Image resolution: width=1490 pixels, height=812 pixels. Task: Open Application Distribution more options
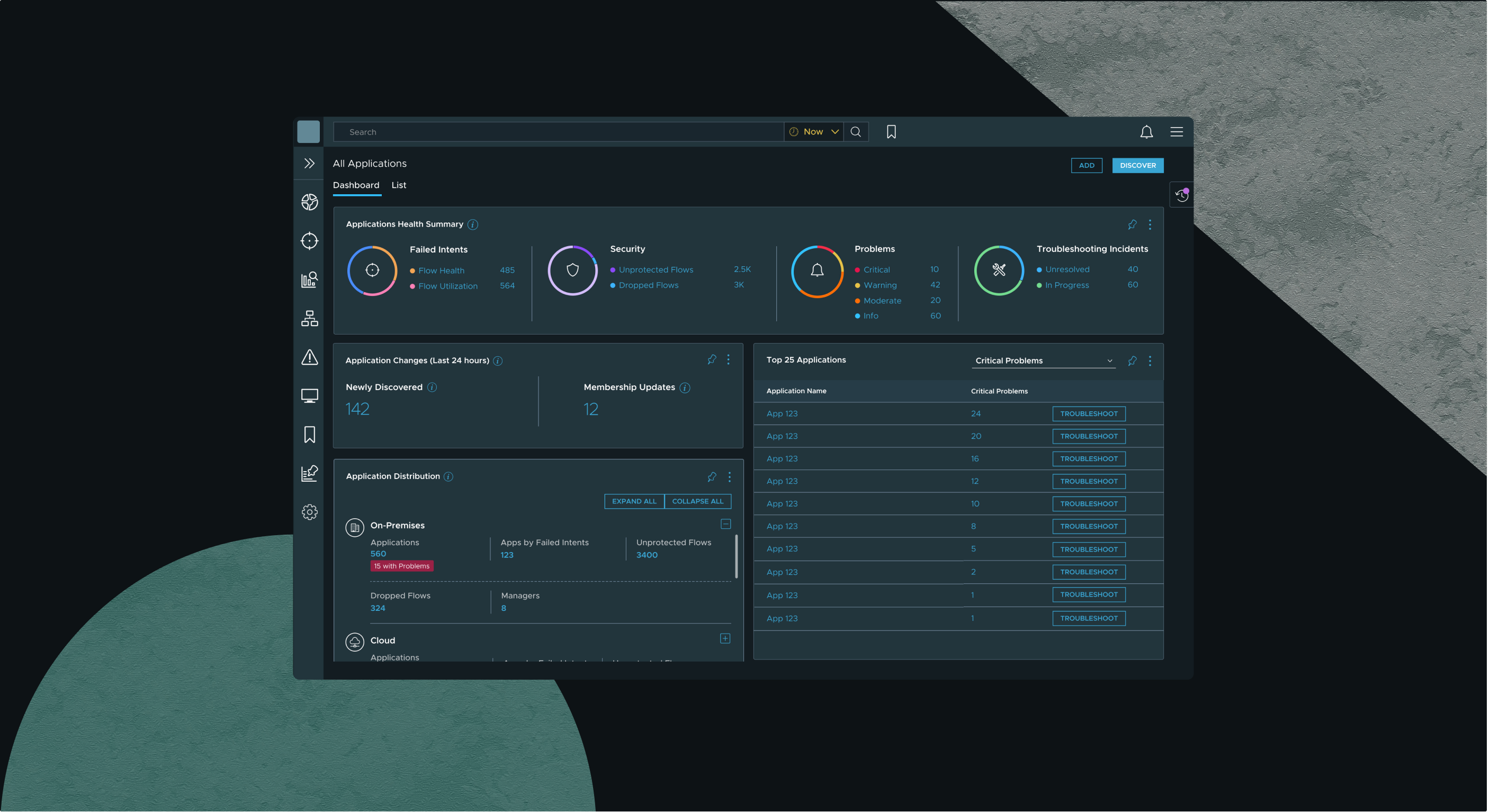(x=729, y=476)
